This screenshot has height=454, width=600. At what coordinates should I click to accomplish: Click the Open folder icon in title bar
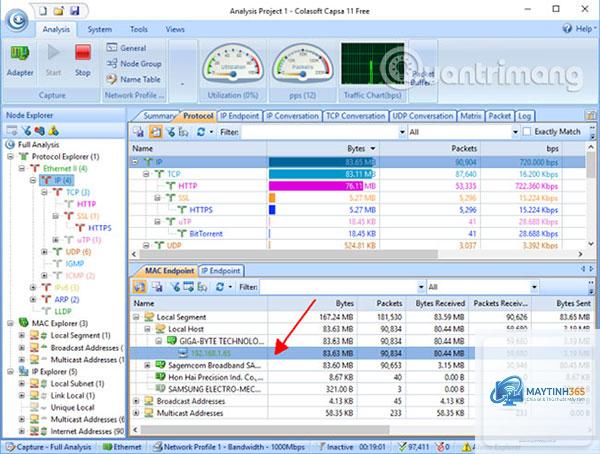(59, 11)
